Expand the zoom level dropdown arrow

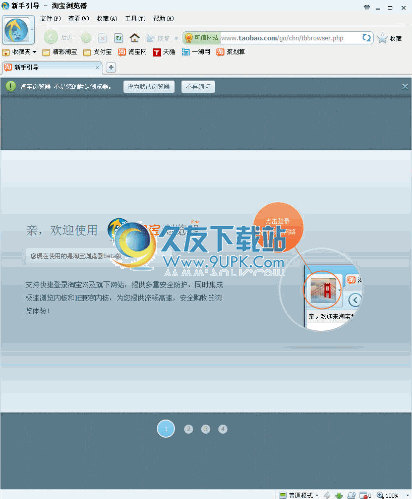(x=408, y=495)
